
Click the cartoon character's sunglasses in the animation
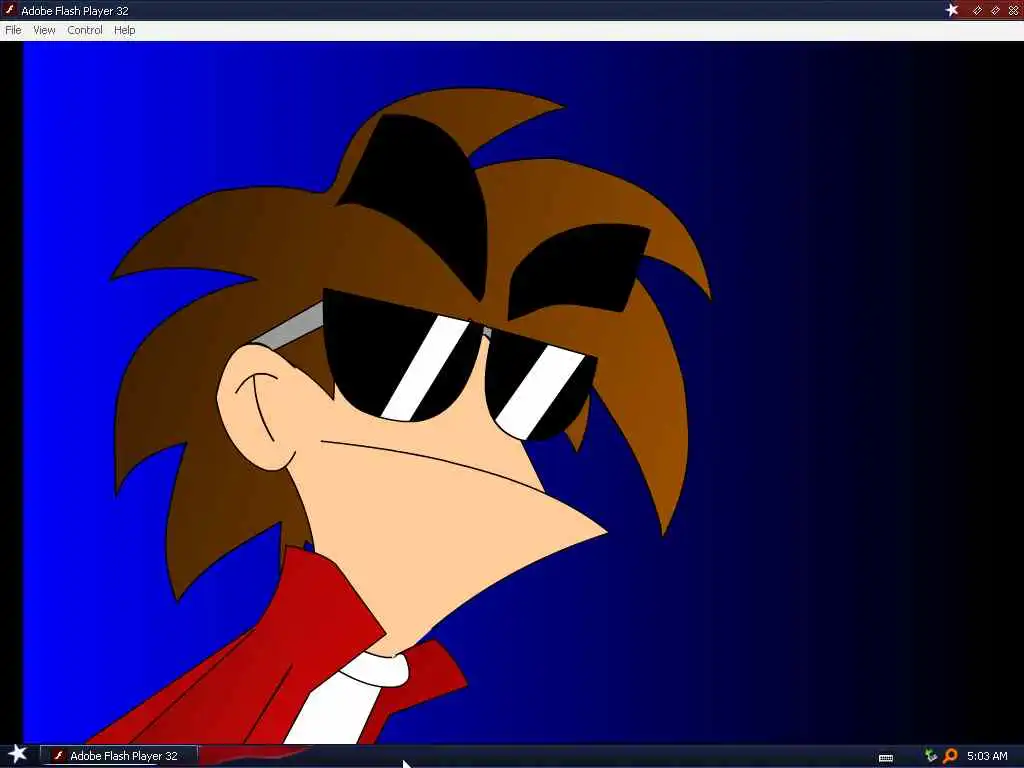(459, 364)
